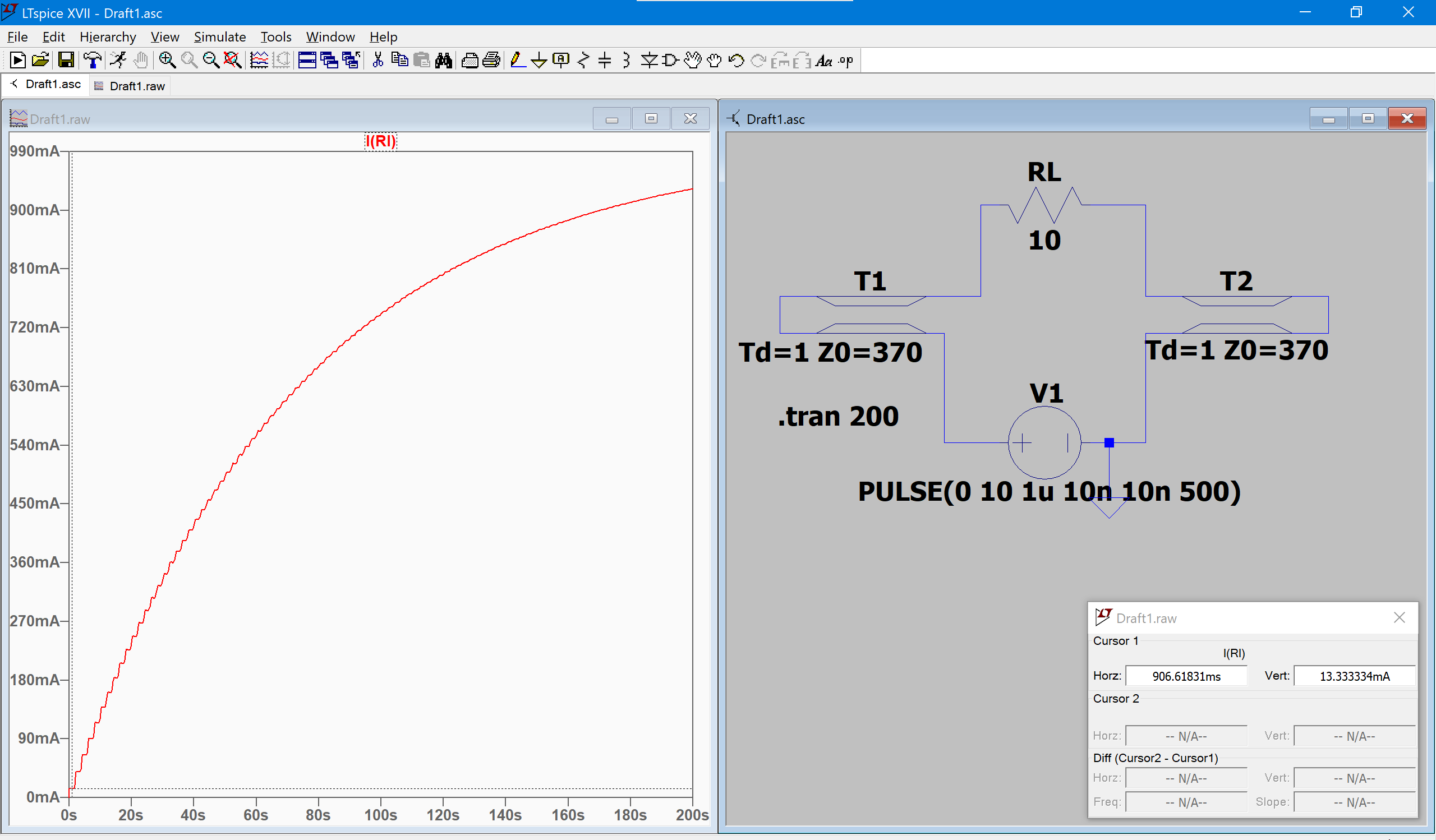
Task: Maximize the Draft1.raw plot window
Action: [651, 118]
